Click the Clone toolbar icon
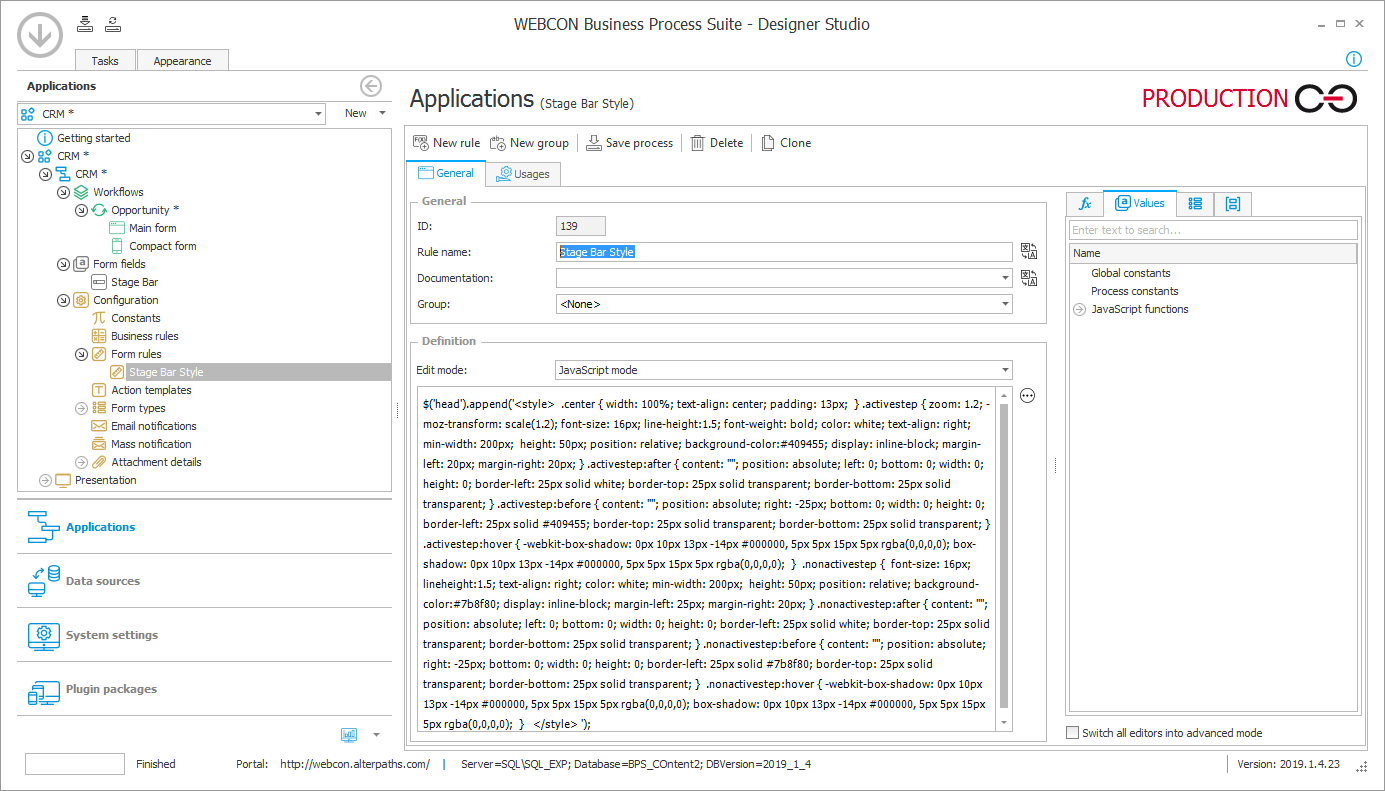 [x=768, y=143]
